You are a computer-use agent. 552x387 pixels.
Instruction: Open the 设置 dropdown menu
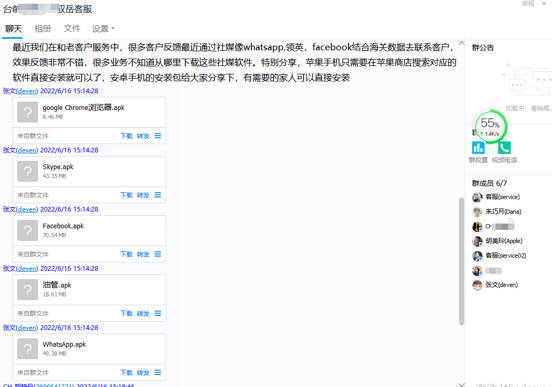pyautogui.click(x=103, y=29)
